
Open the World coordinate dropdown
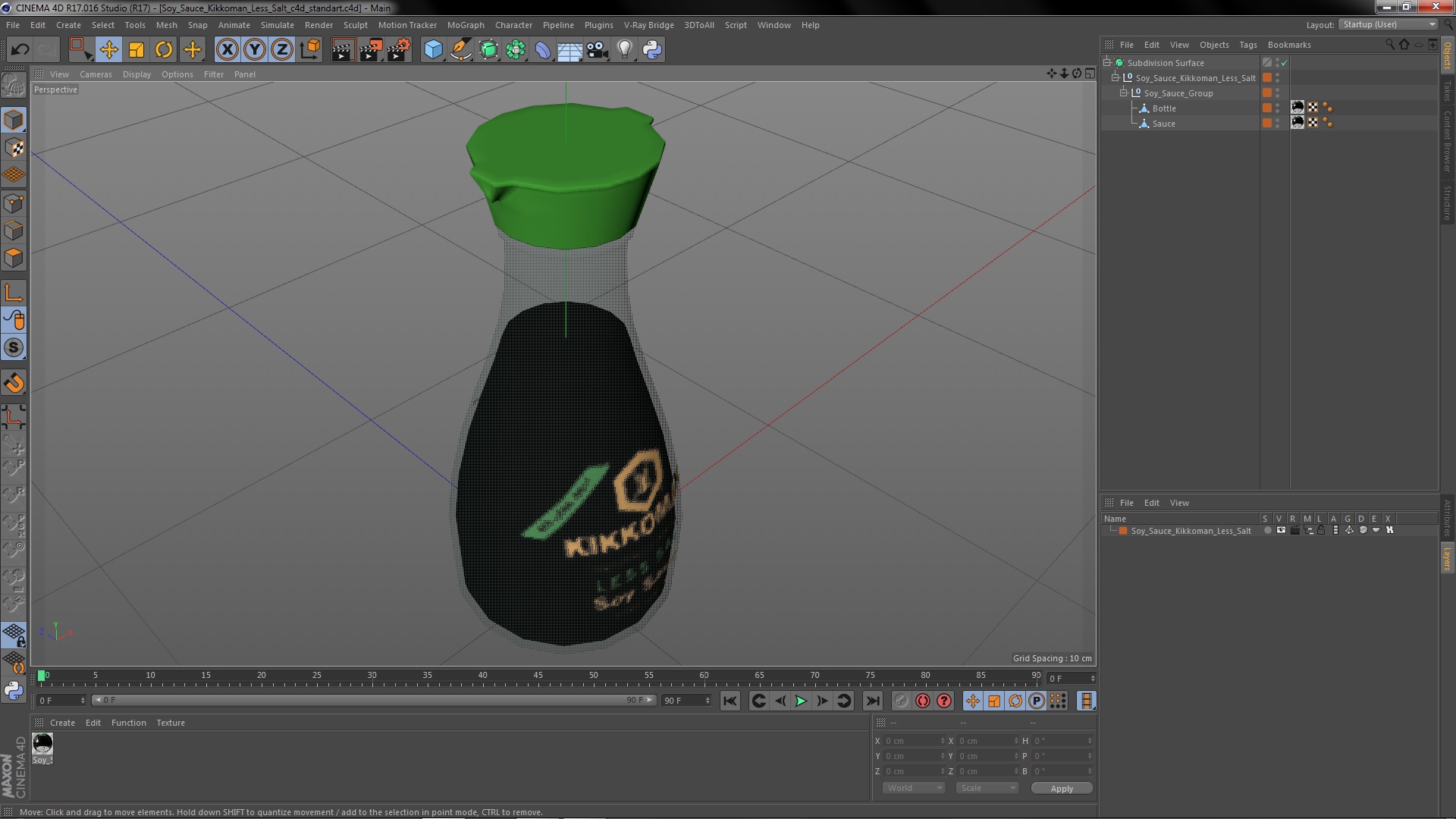[x=913, y=788]
